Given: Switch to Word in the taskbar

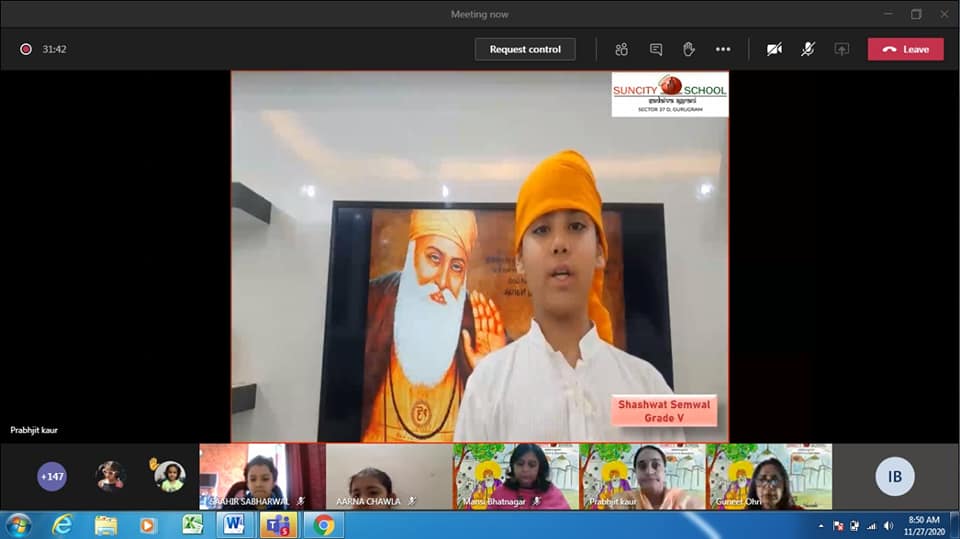Looking at the screenshot, I should pyautogui.click(x=234, y=525).
